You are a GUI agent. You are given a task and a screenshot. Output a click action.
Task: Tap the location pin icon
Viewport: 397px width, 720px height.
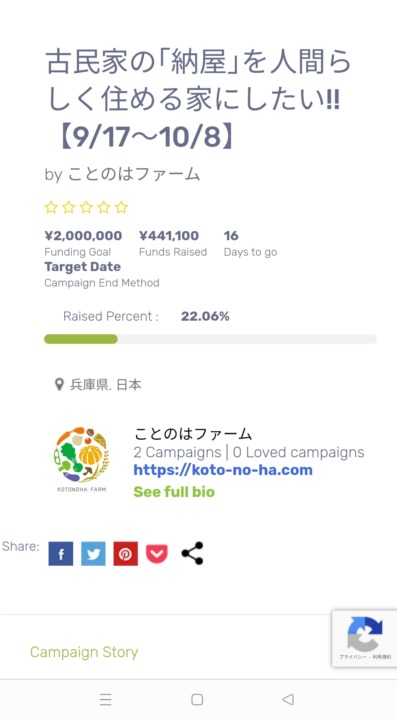(59, 384)
